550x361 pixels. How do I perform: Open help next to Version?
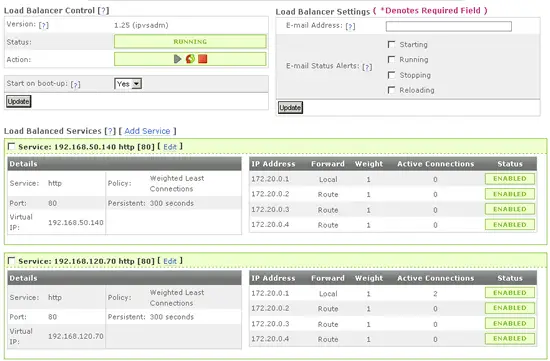point(43,25)
